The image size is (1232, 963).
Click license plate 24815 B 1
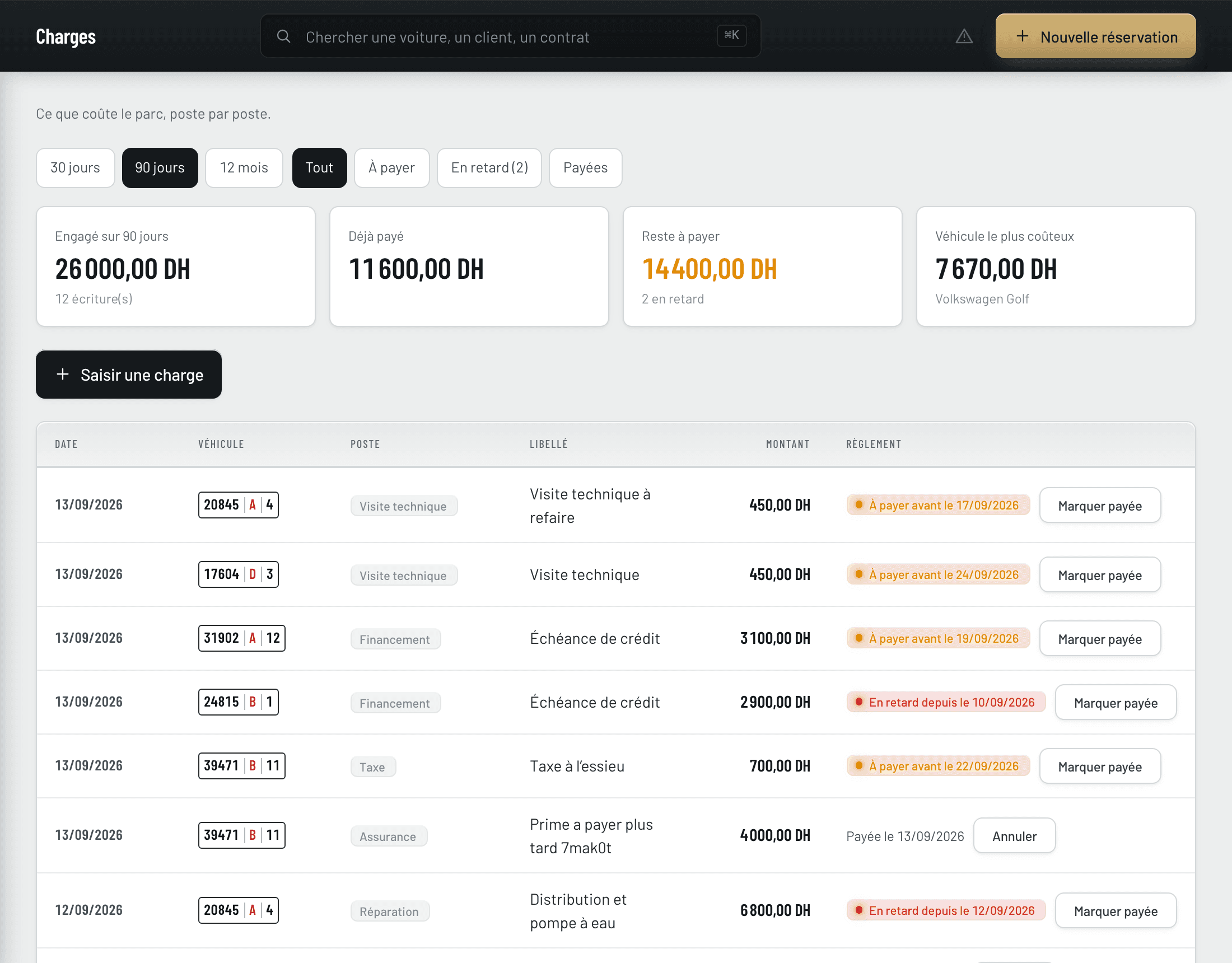pyautogui.click(x=238, y=702)
